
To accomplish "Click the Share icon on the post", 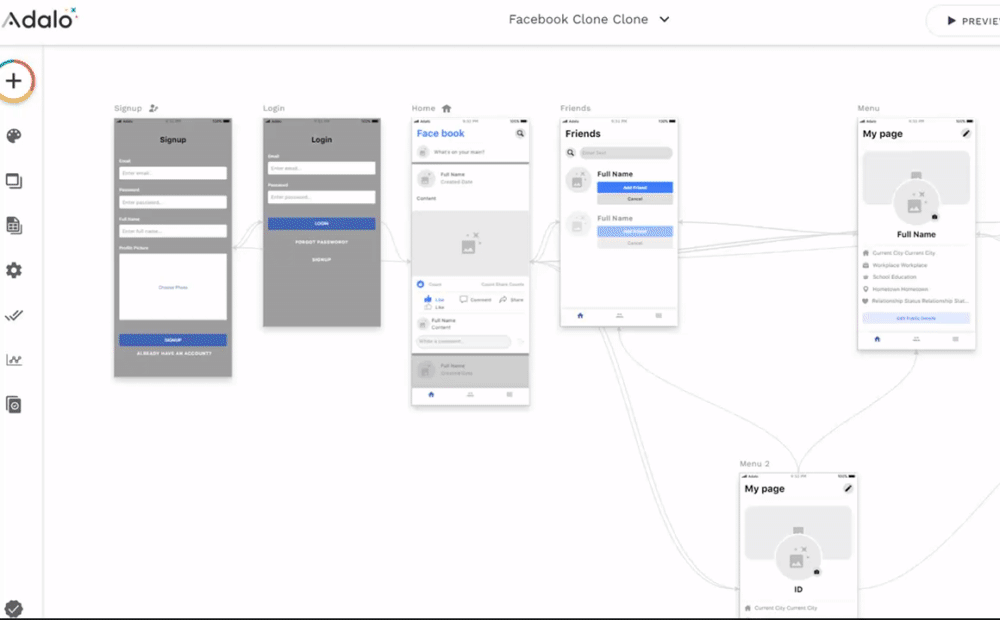I will tap(503, 299).
